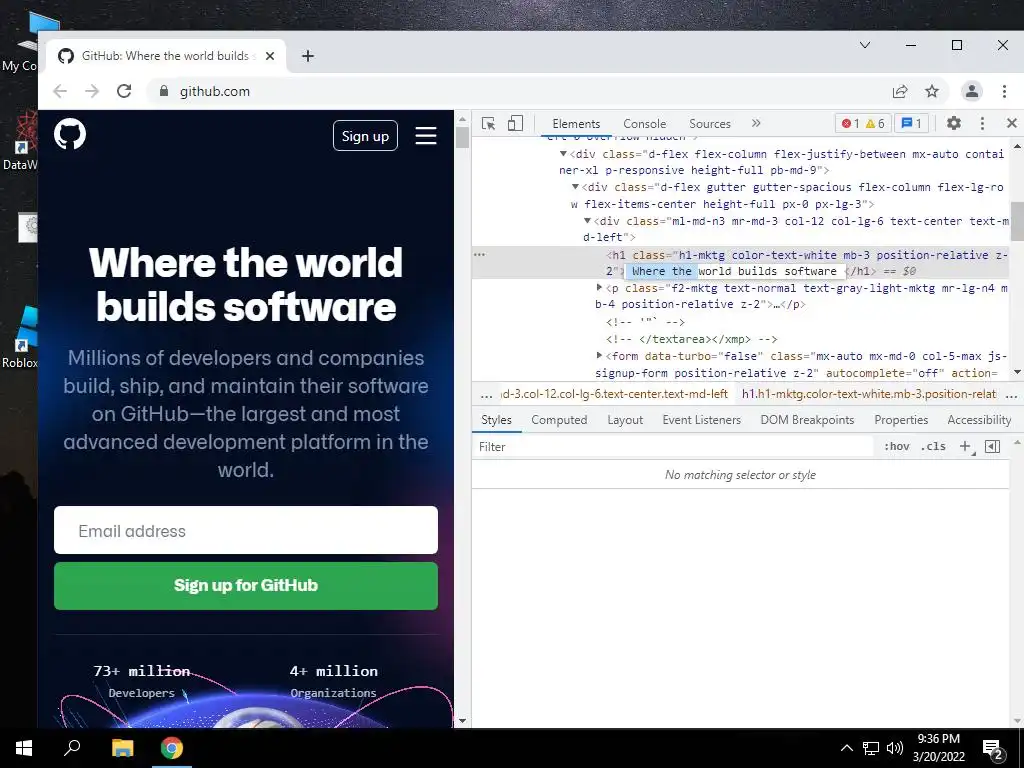Open the notification center icon
1024x768 pixels.
pos(993,749)
